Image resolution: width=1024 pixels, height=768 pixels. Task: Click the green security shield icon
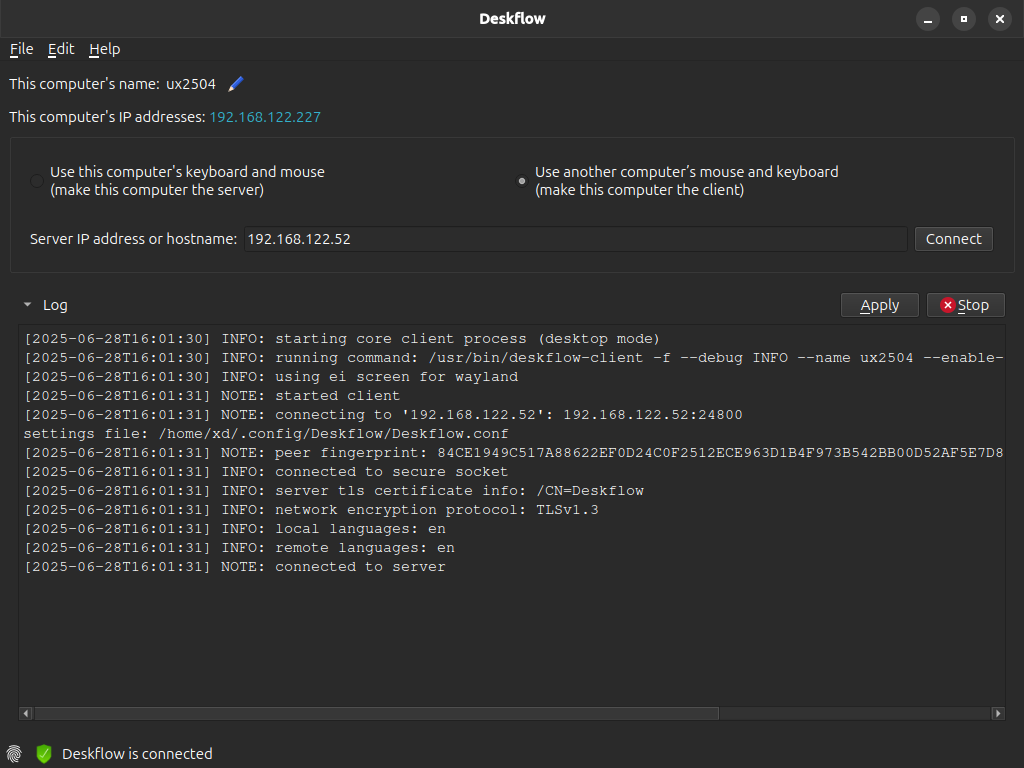(x=44, y=754)
